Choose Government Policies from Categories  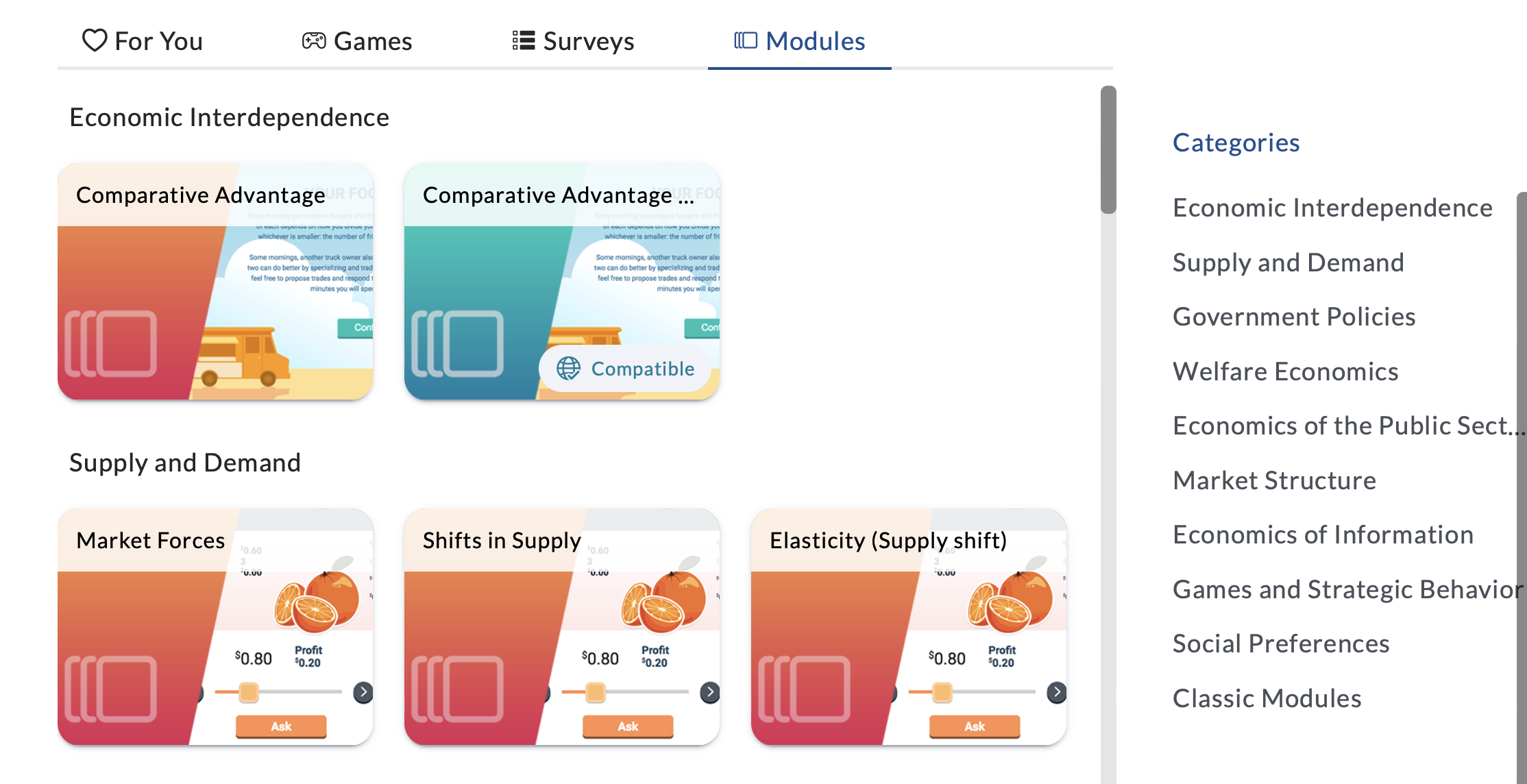[1294, 317]
